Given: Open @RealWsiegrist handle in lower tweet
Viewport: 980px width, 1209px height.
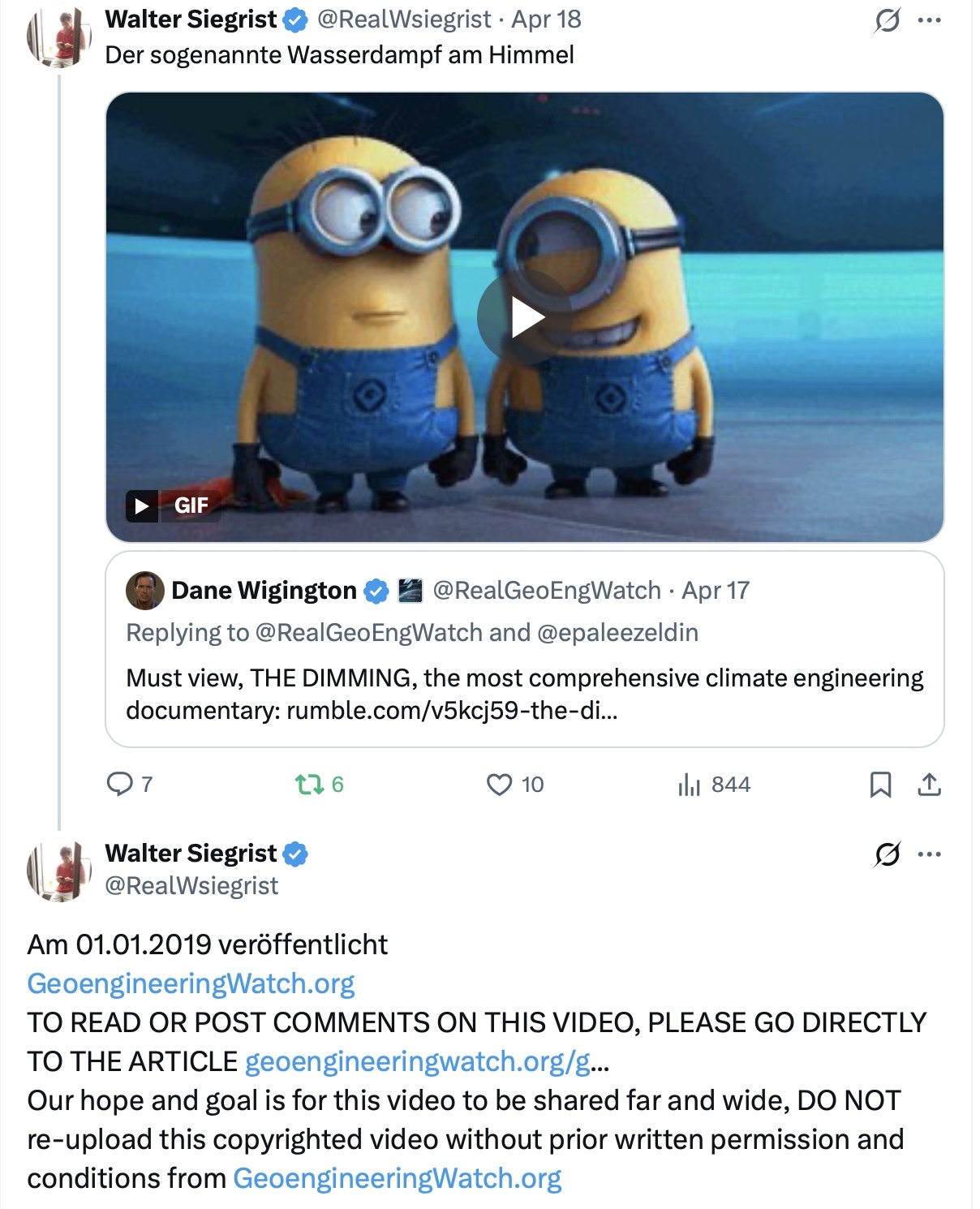Looking at the screenshot, I should 191,885.
